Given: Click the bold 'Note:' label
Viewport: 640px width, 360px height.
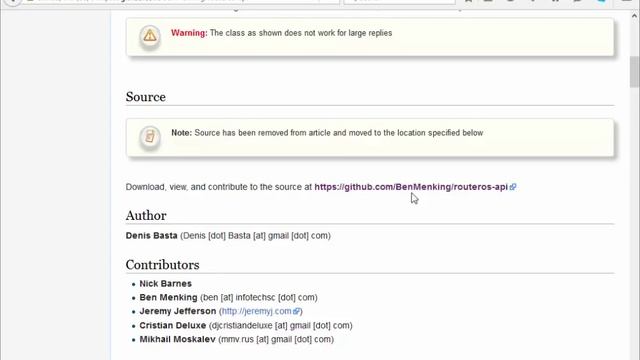Looking at the screenshot, I should tap(181, 133).
